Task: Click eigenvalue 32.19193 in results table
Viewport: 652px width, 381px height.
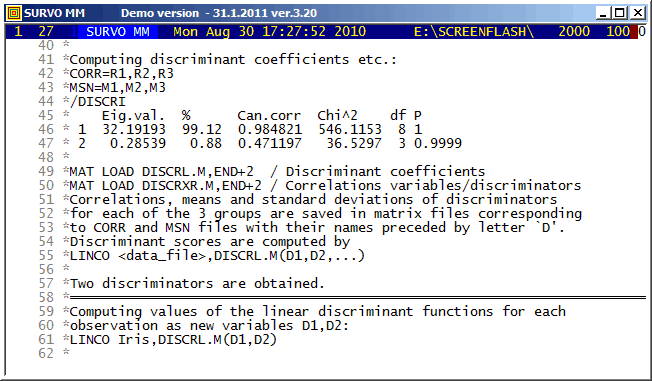Action: (134, 129)
